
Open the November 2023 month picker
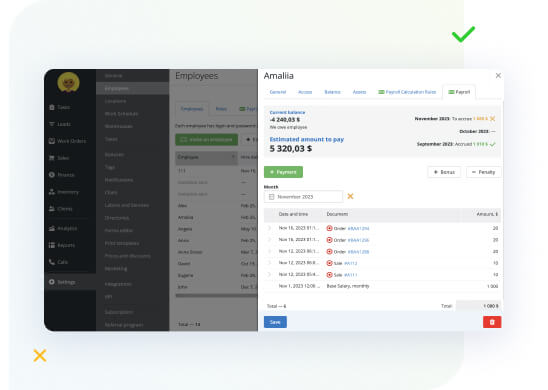tap(303, 197)
